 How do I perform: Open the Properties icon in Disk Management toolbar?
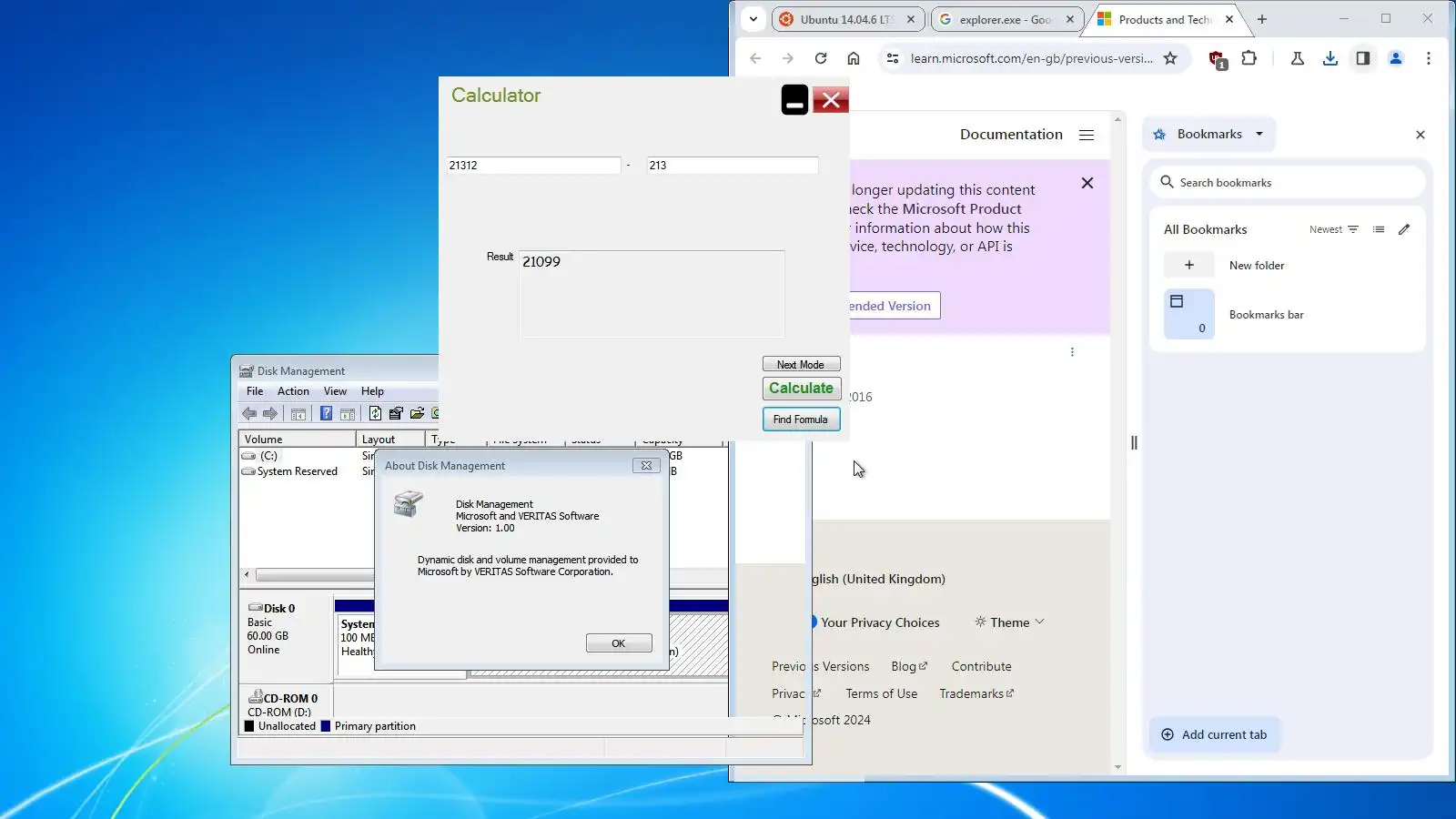tap(396, 414)
